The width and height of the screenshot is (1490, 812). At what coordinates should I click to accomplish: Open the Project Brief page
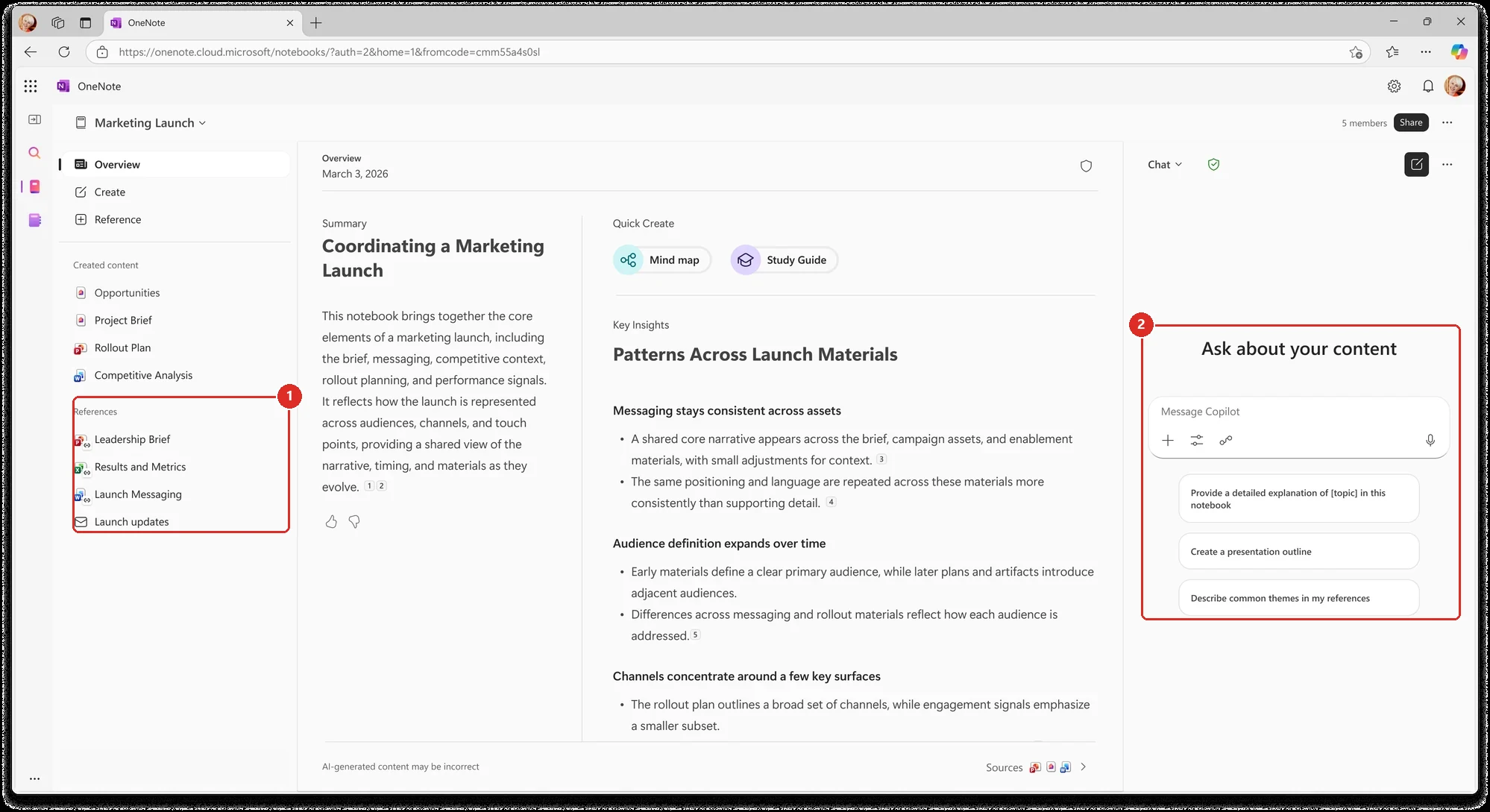click(x=123, y=321)
